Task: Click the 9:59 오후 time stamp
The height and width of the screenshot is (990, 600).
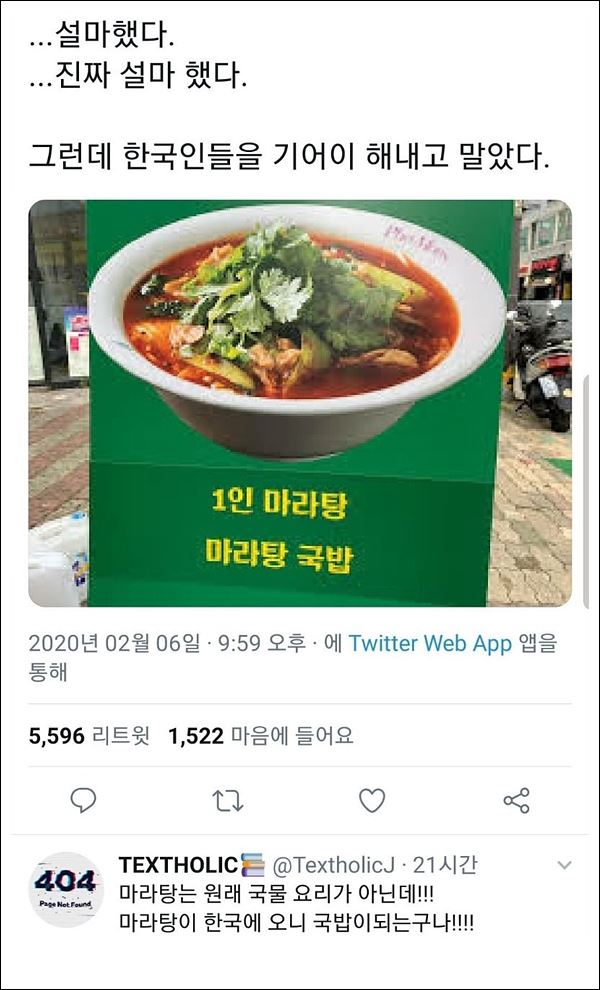Action: click(x=261, y=643)
